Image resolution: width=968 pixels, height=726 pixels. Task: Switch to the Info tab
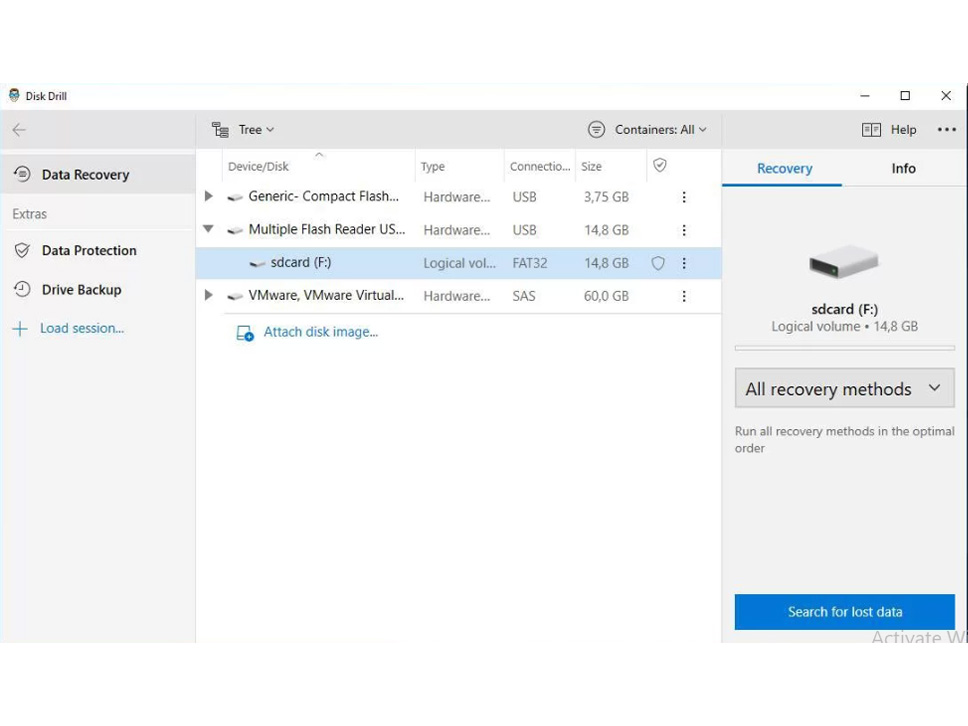[x=903, y=169]
